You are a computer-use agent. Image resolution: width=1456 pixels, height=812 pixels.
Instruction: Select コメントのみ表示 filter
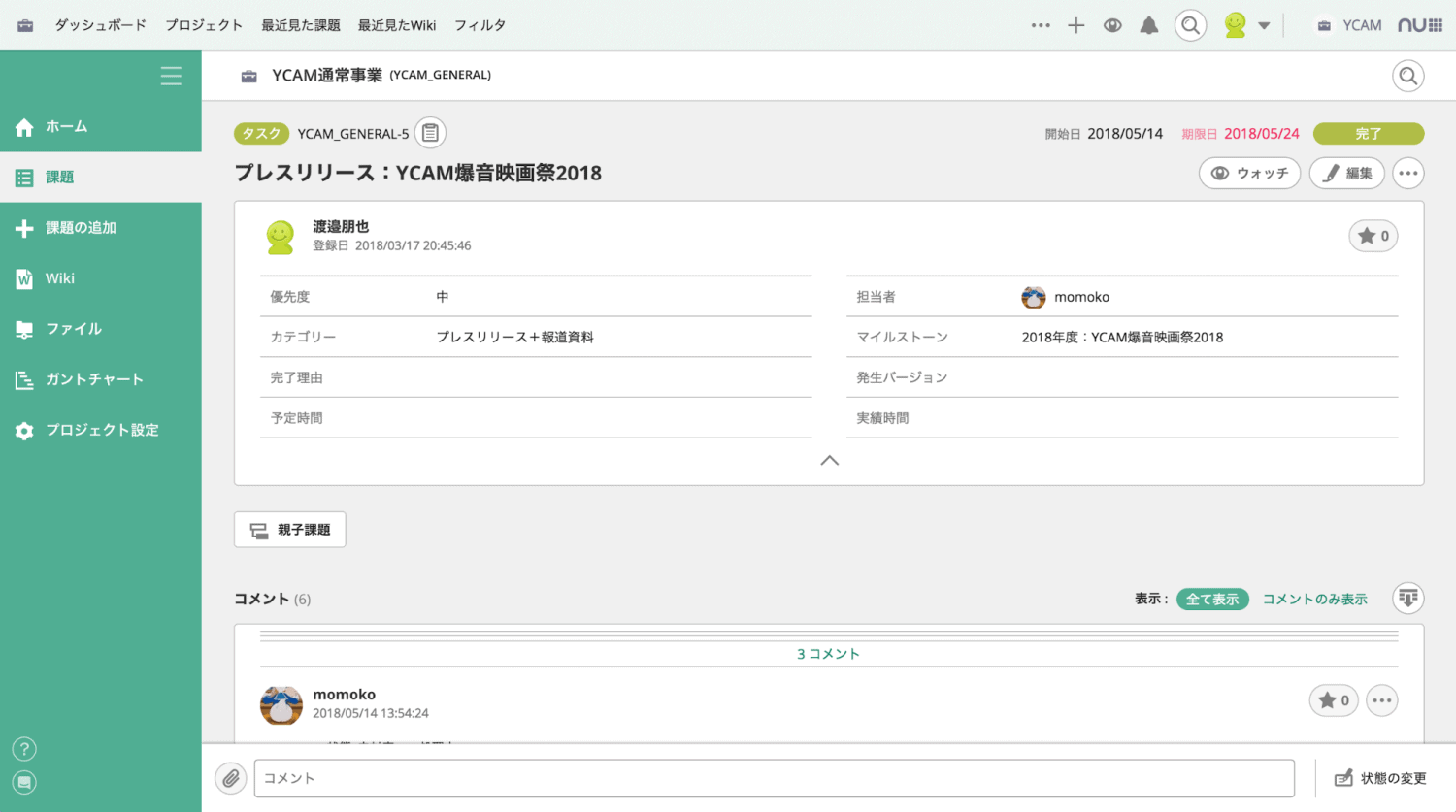point(1314,599)
